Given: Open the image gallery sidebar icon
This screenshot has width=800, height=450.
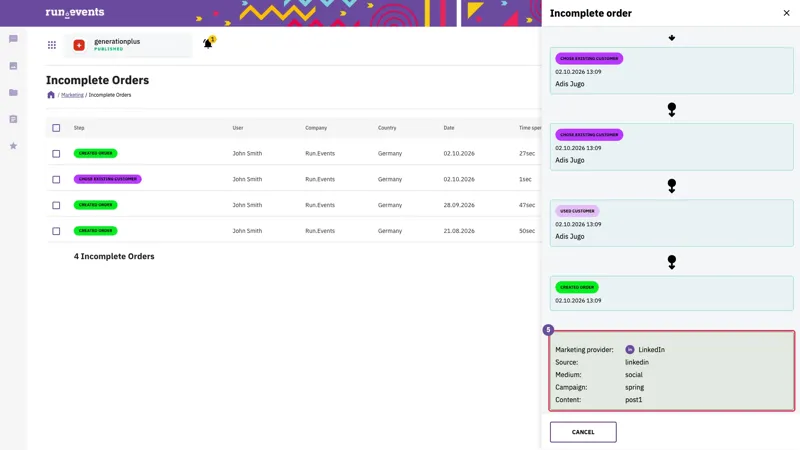Looking at the screenshot, I should click(13, 66).
